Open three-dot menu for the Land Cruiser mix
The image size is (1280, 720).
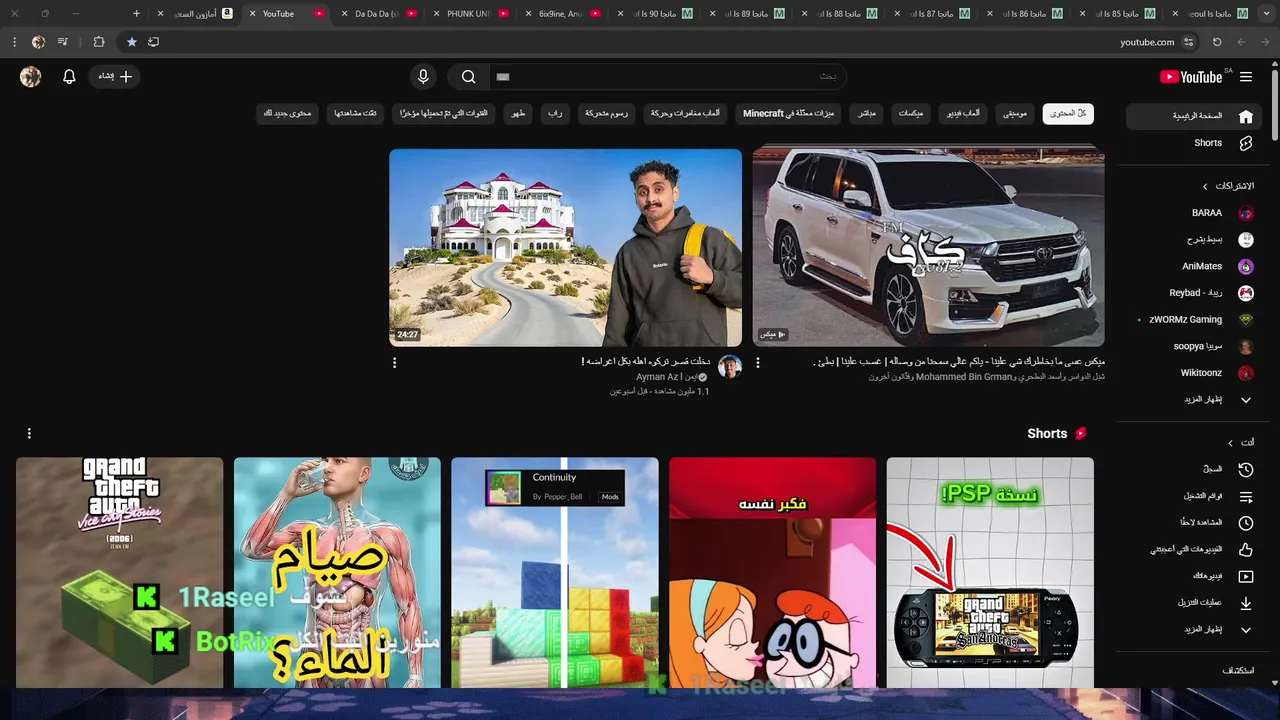tap(757, 363)
